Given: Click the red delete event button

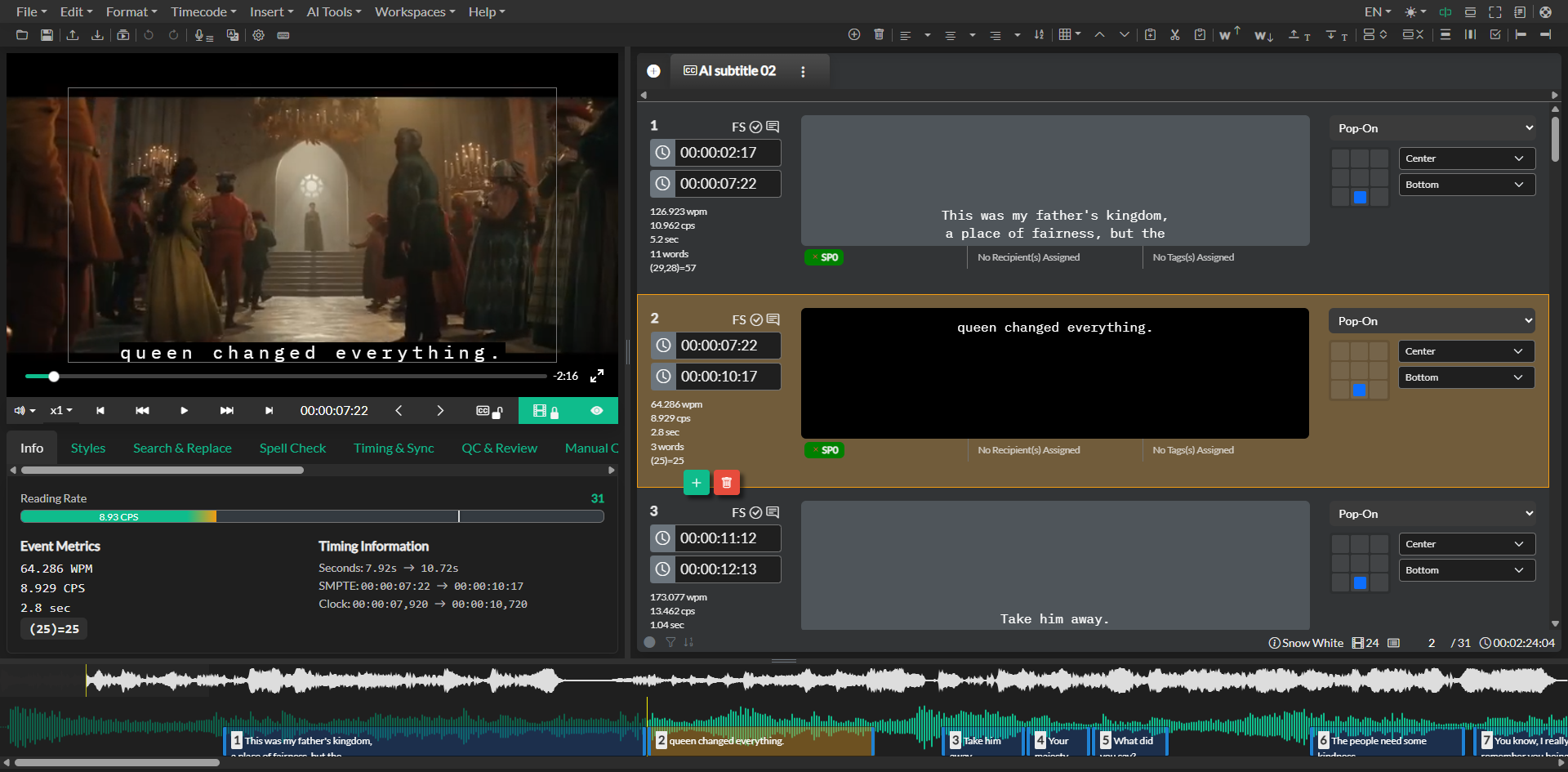Looking at the screenshot, I should pos(727,483).
